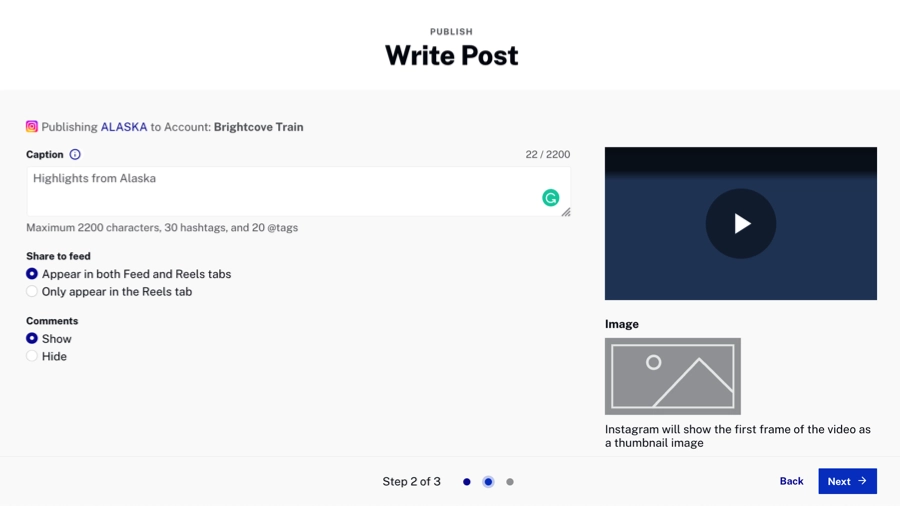Click the second step indicator dot
The image size is (900, 506).
(488, 482)
